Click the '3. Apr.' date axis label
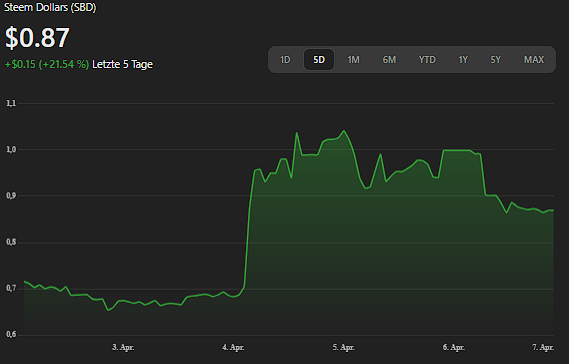569x364 pixels. [x=123, y=347]
